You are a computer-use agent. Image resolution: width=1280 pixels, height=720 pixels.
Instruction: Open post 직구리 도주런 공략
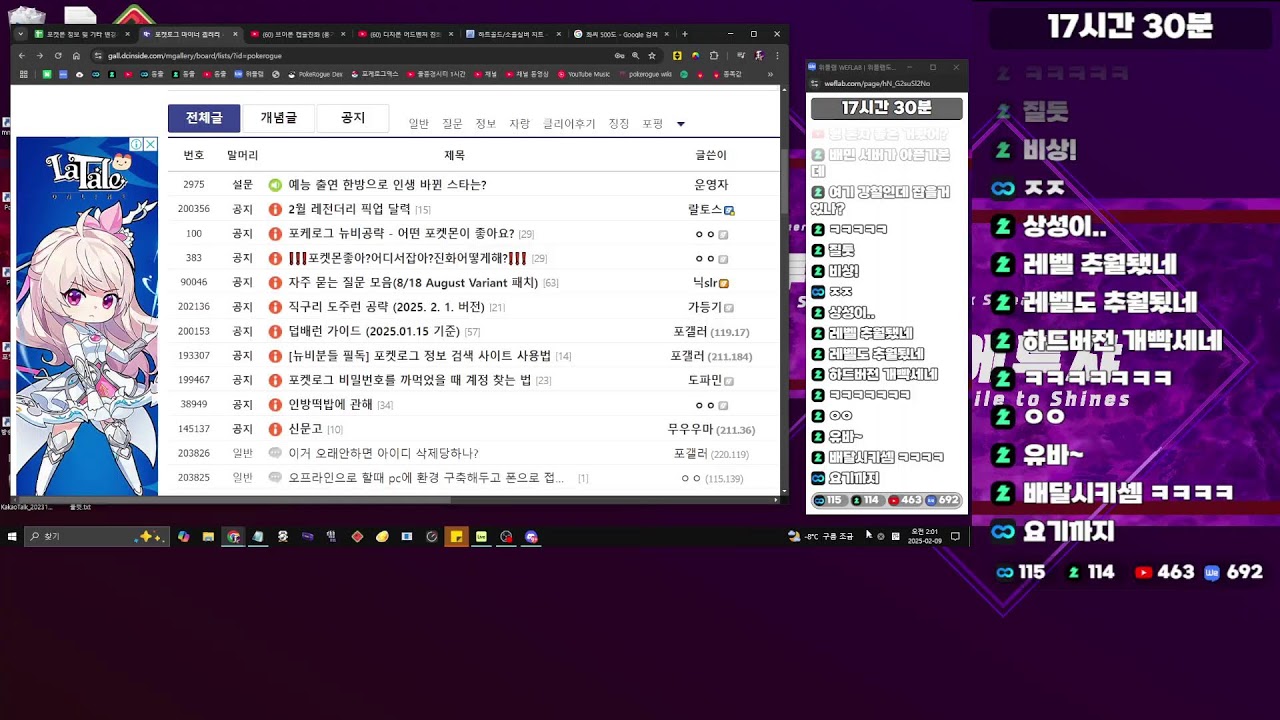tap(386, 307)
